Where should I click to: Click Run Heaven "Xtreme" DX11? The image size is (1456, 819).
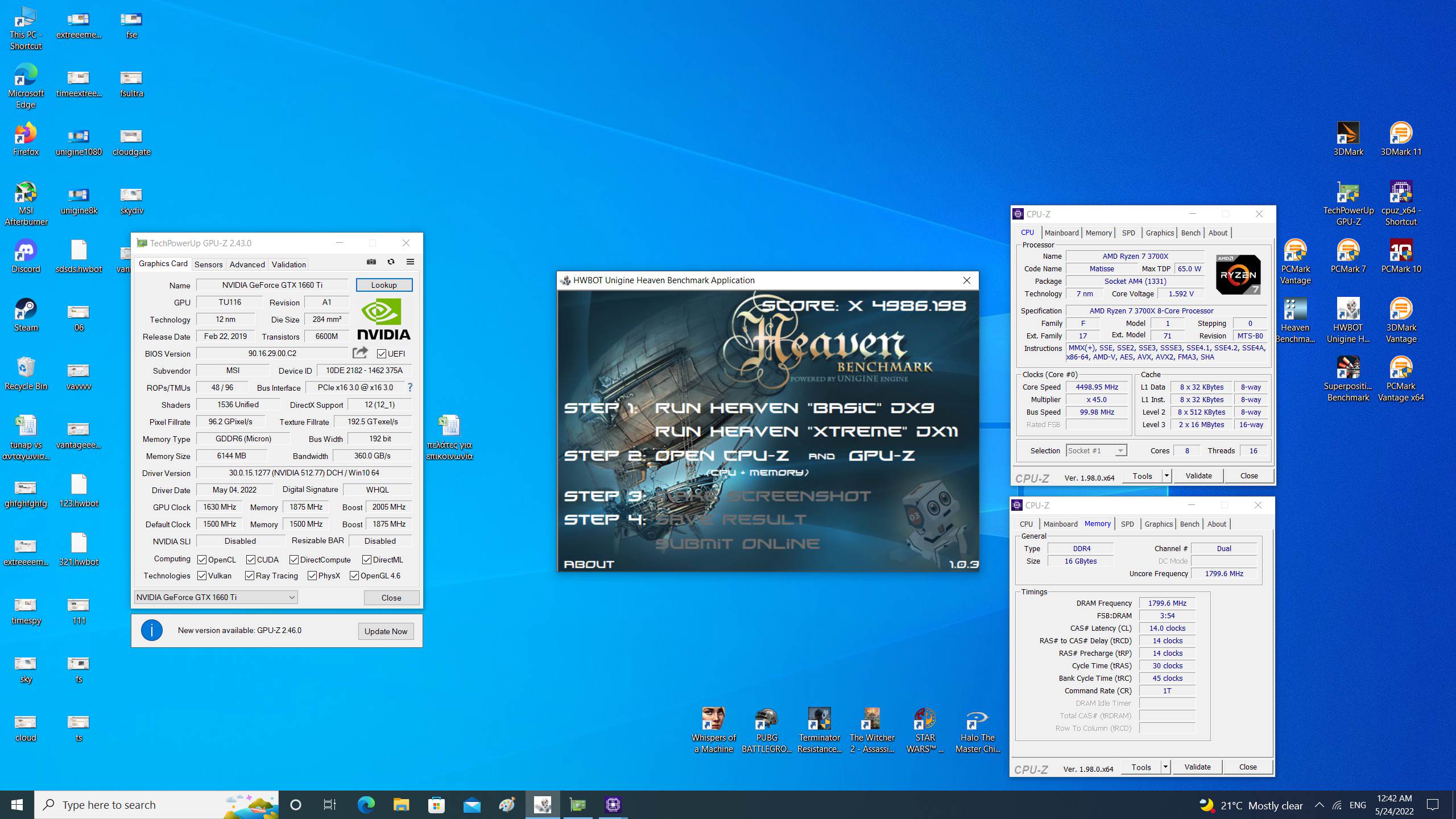[806, 431]
